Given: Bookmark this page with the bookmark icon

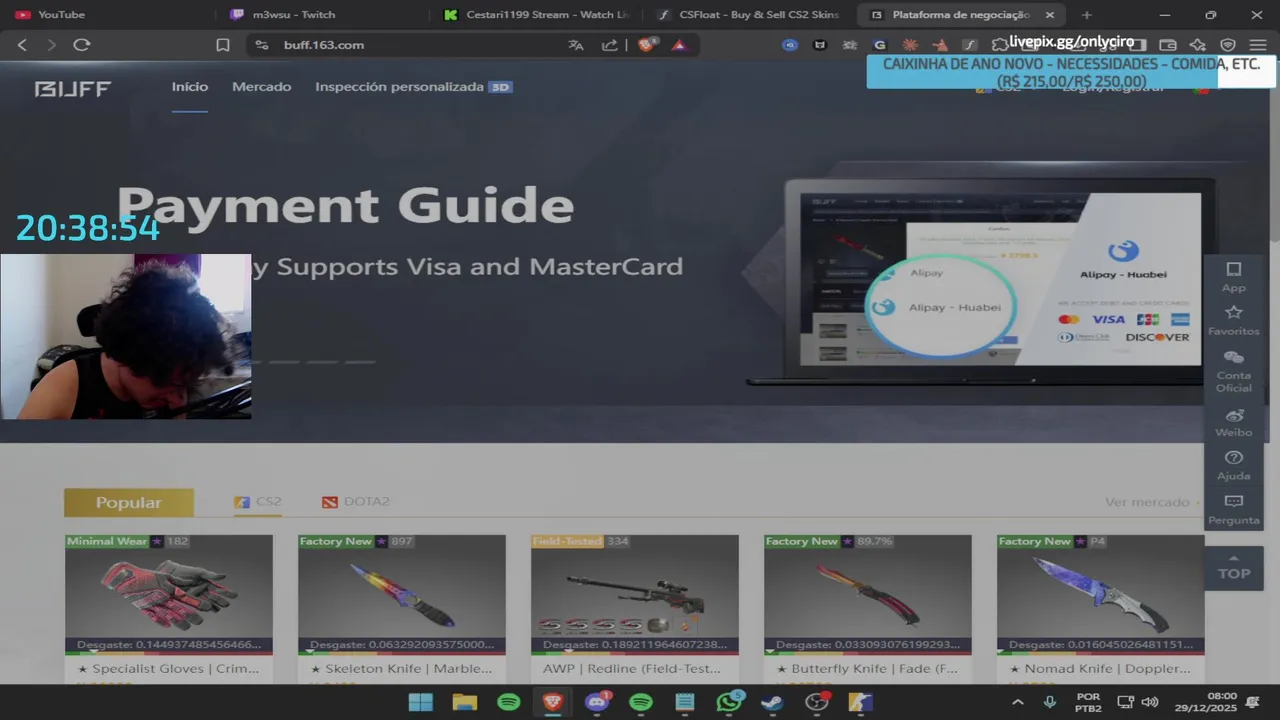Looking at the screenshot, I should 223,45.
